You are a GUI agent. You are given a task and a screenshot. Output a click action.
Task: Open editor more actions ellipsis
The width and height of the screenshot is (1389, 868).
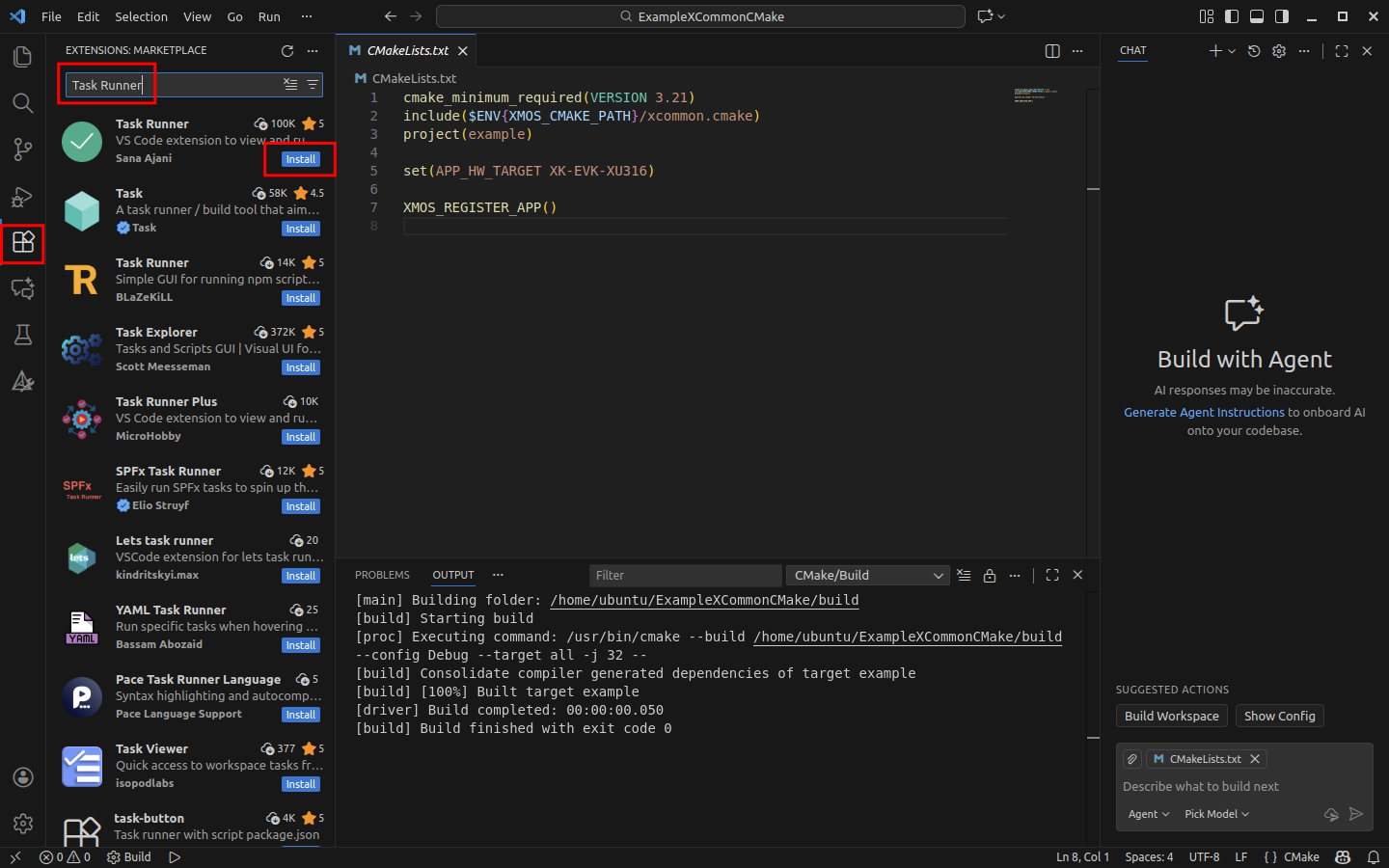click(1077, 50)
